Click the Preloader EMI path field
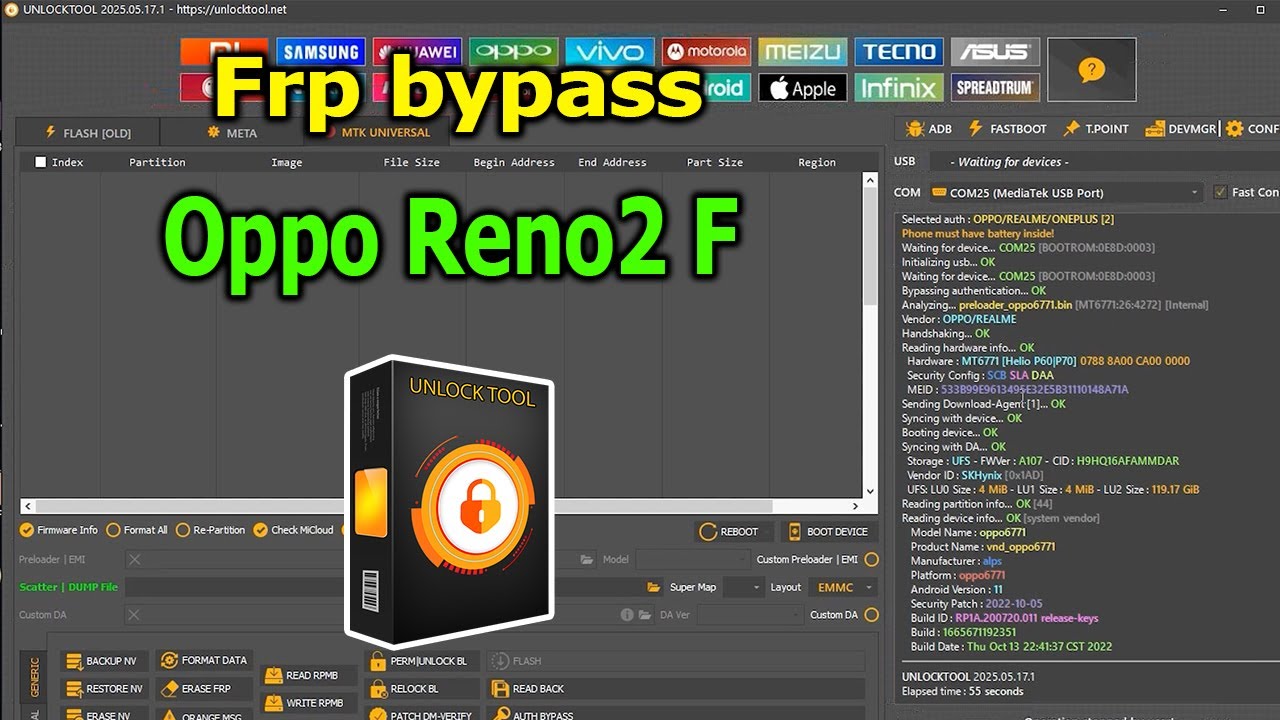The width and height of the screenshot is (1280, 720). coord(360,560)
